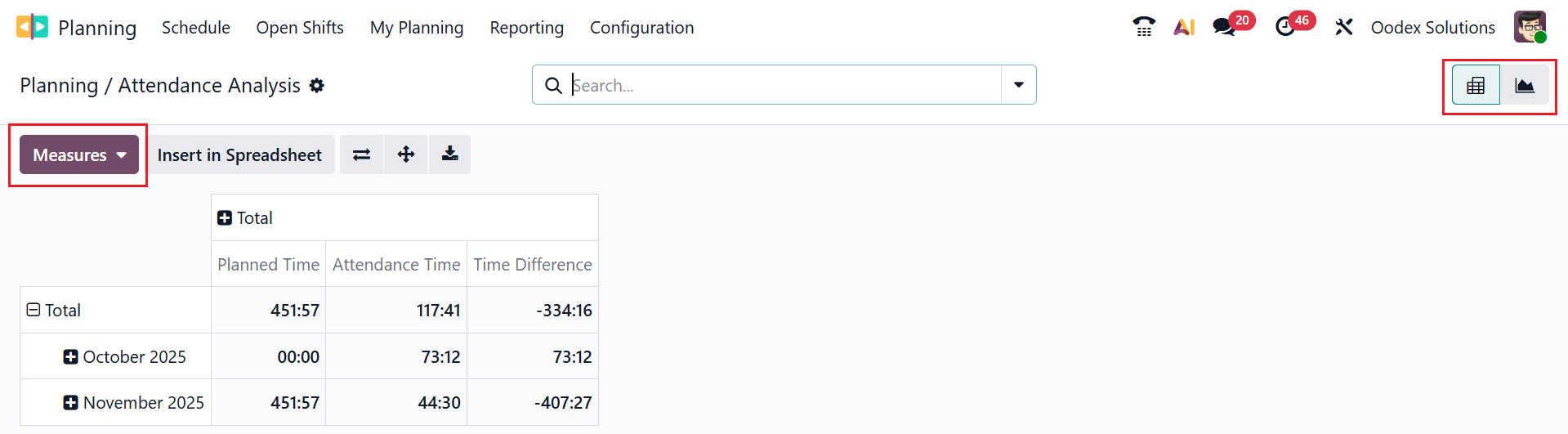Switch to the graph view
This screenshot has height=434, width=1568.
pyautogui.click(x=1525, y=85)
